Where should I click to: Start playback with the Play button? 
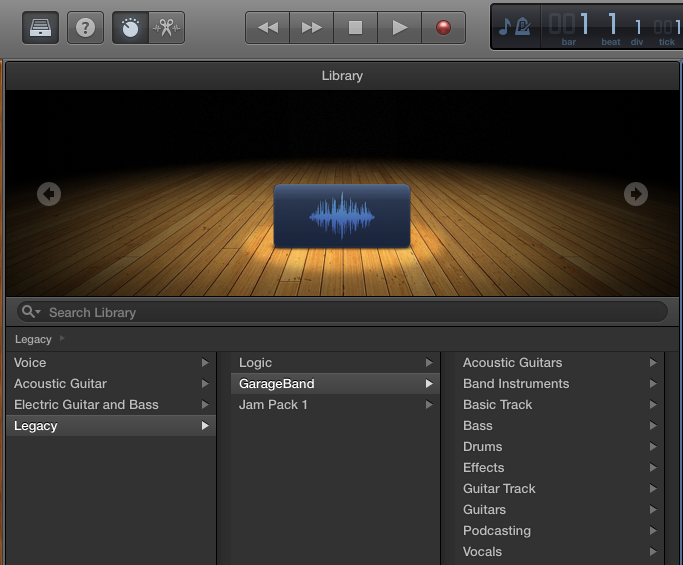[399, 28]
